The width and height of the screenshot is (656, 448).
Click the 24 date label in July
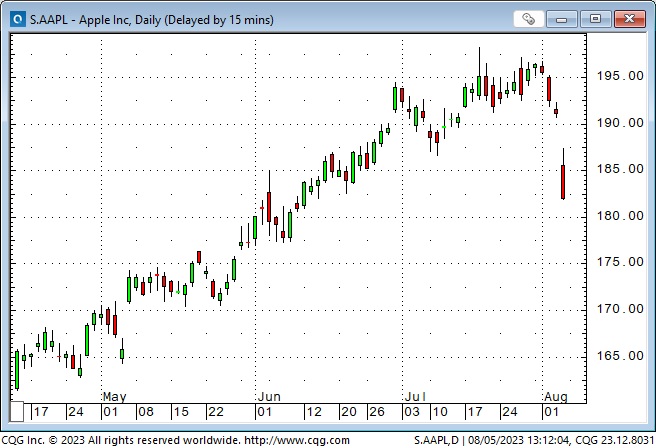coord(510,412)
